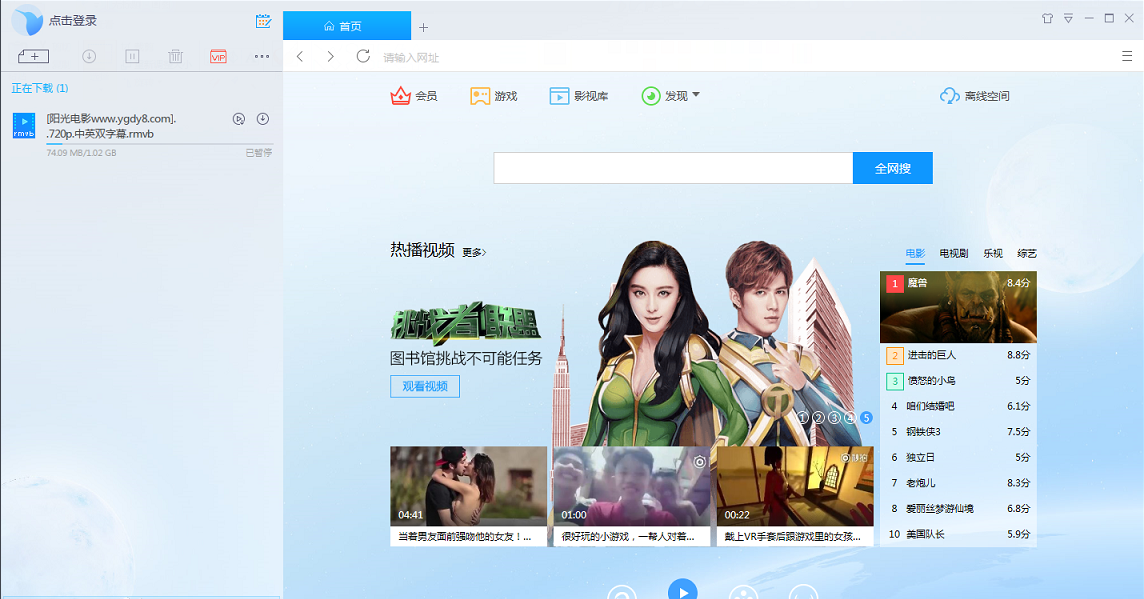
Task: Click the 观看视频 watch video button
Action: [424, 386]
